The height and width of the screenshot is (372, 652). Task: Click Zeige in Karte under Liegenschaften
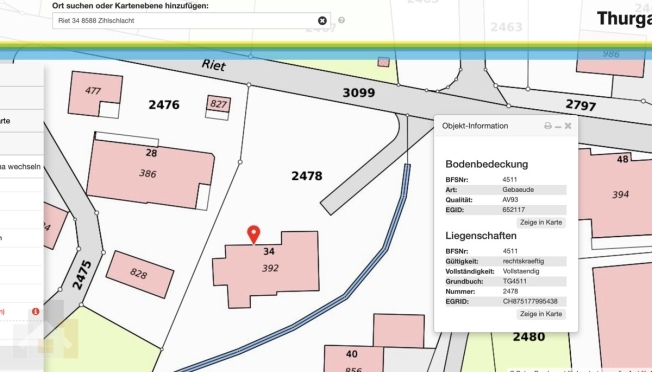[x=541, y=314]
